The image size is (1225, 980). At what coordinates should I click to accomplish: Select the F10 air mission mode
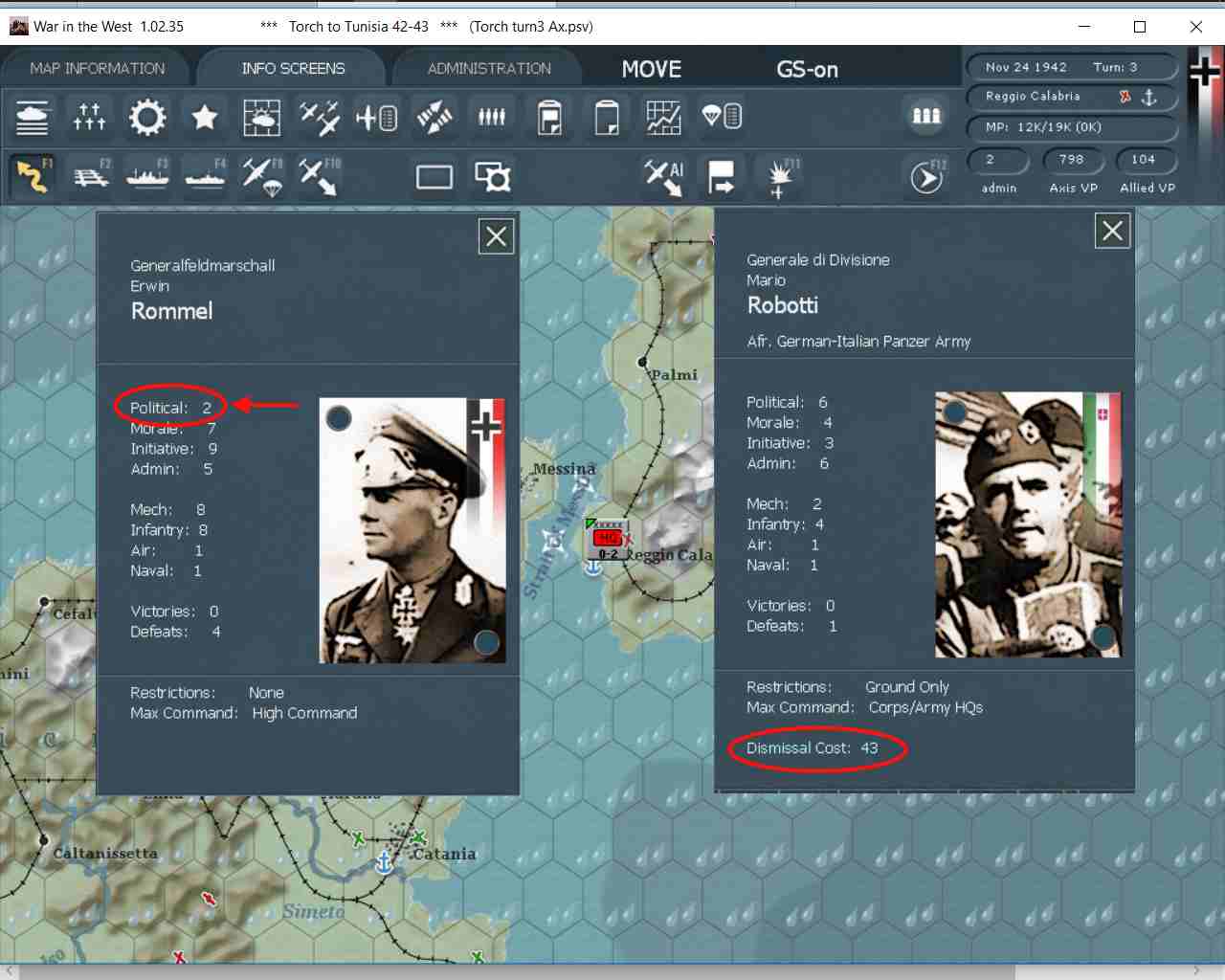pyautogui.click(x=319, y=175)
